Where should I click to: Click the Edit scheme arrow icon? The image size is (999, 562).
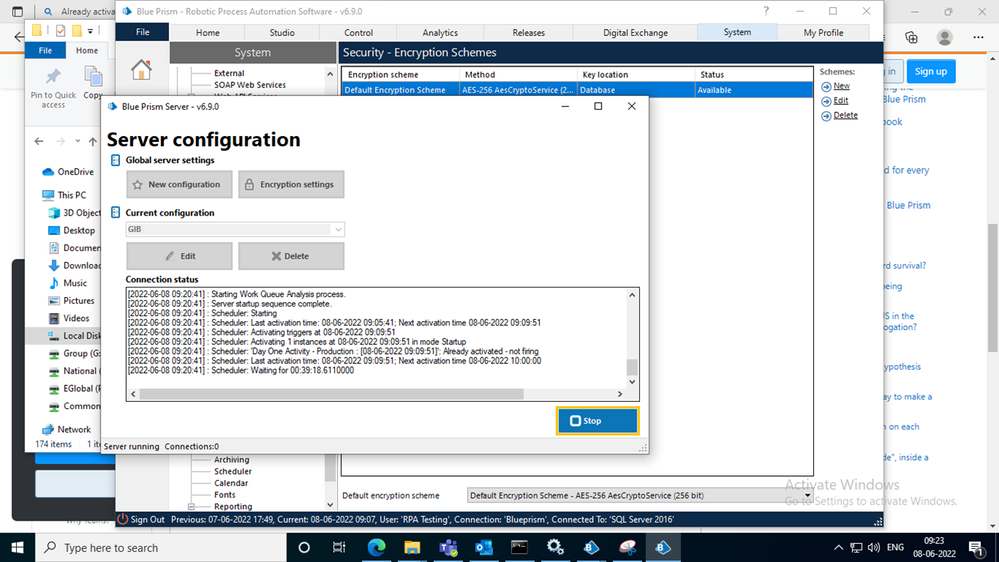pos(826,101)
